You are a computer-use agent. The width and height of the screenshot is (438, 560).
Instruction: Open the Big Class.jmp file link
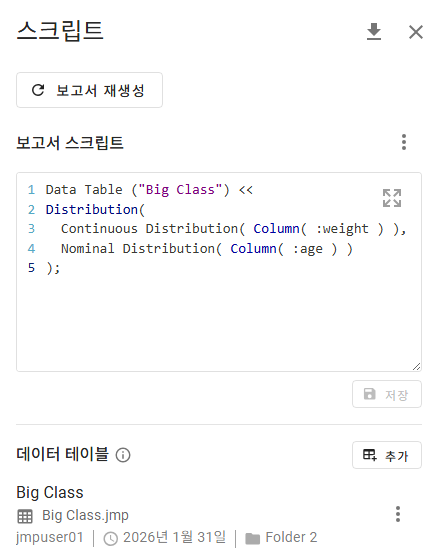(85, 515)
